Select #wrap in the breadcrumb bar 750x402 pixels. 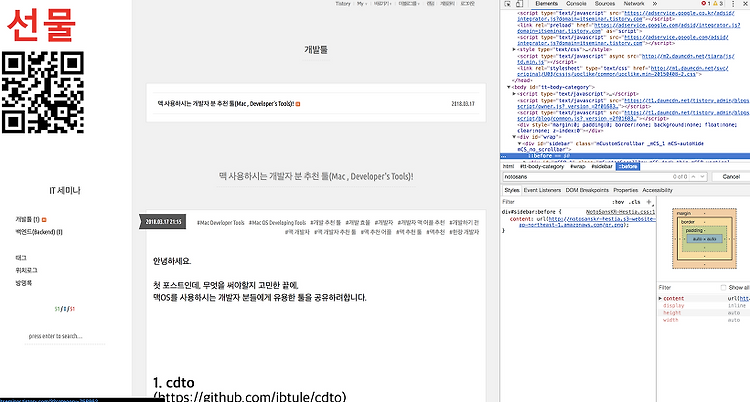(x=578, y=167)
